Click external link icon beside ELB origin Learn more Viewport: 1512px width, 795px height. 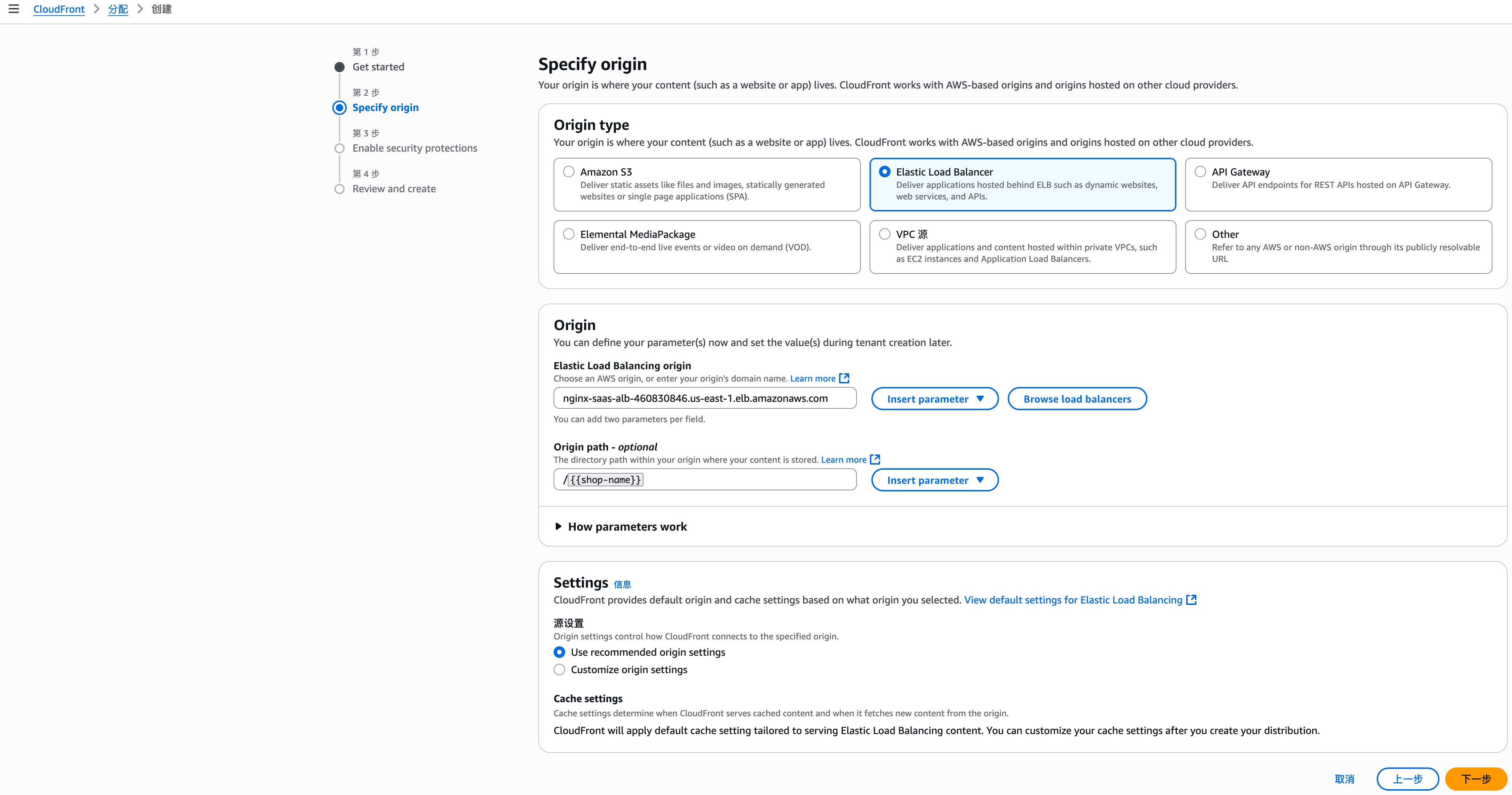pyautogui.click(x=844, y=378)
